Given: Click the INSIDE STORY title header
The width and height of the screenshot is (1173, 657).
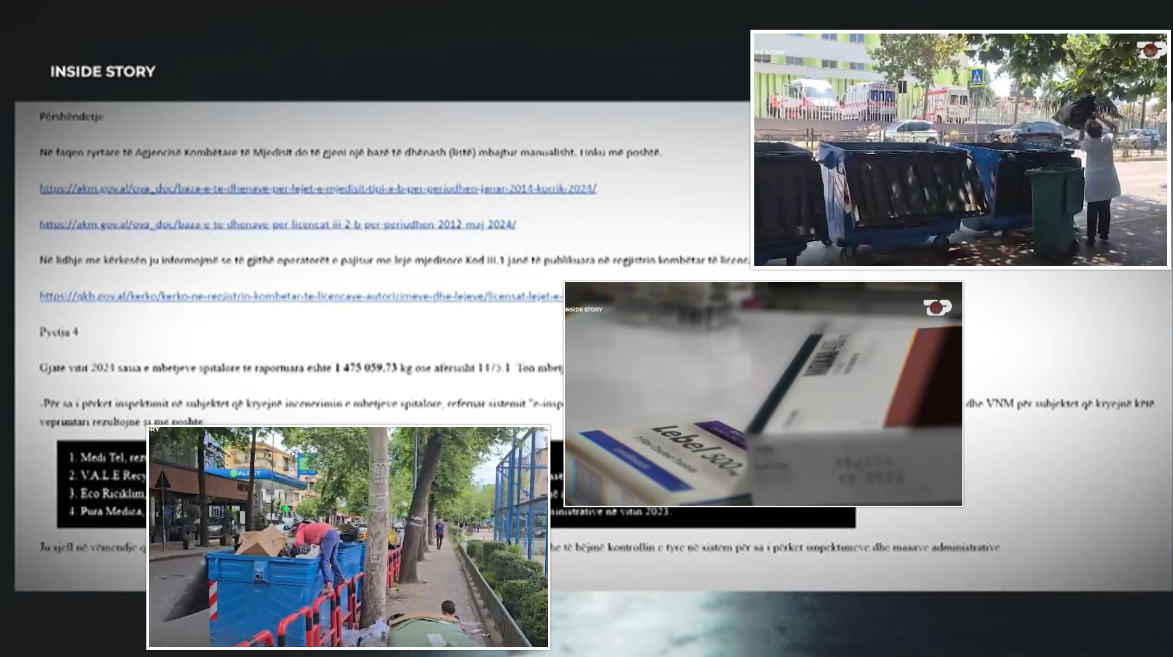Looking at the screenshot, I should point(103,72).
